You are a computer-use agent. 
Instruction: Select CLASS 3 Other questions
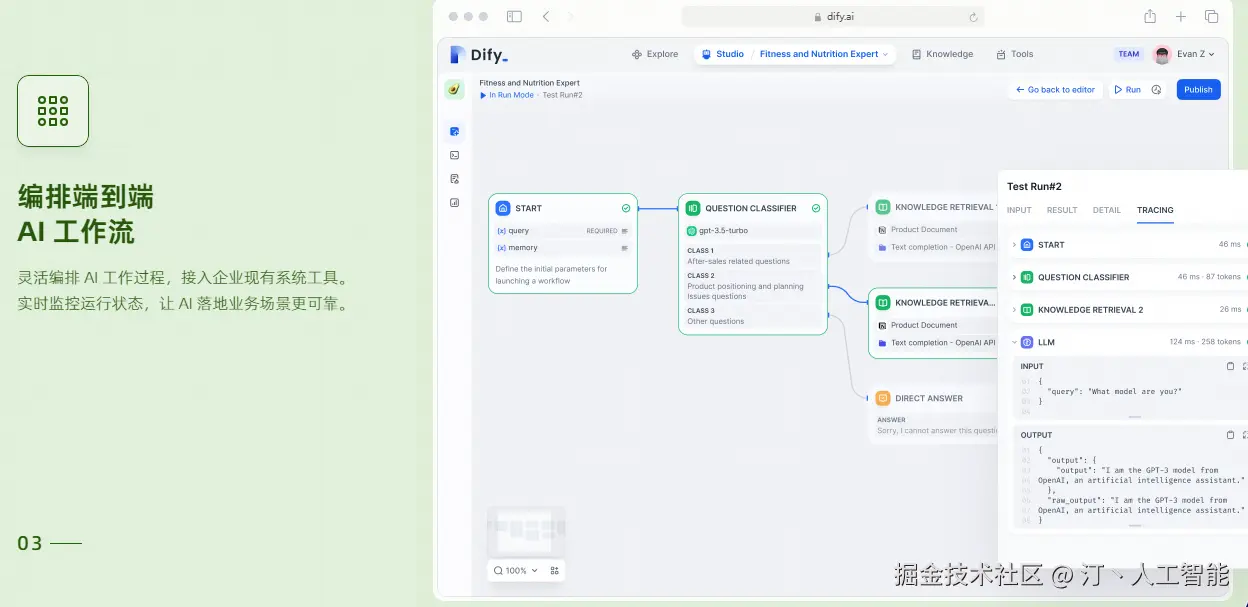[x=753, y=316]
